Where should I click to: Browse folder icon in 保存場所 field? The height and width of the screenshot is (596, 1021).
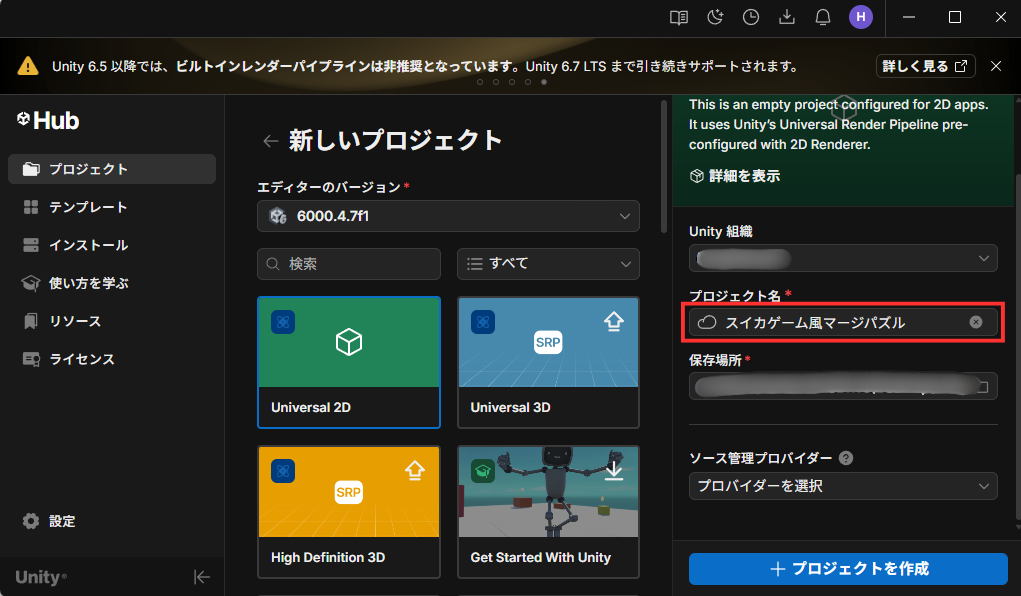tap(983, 386)
